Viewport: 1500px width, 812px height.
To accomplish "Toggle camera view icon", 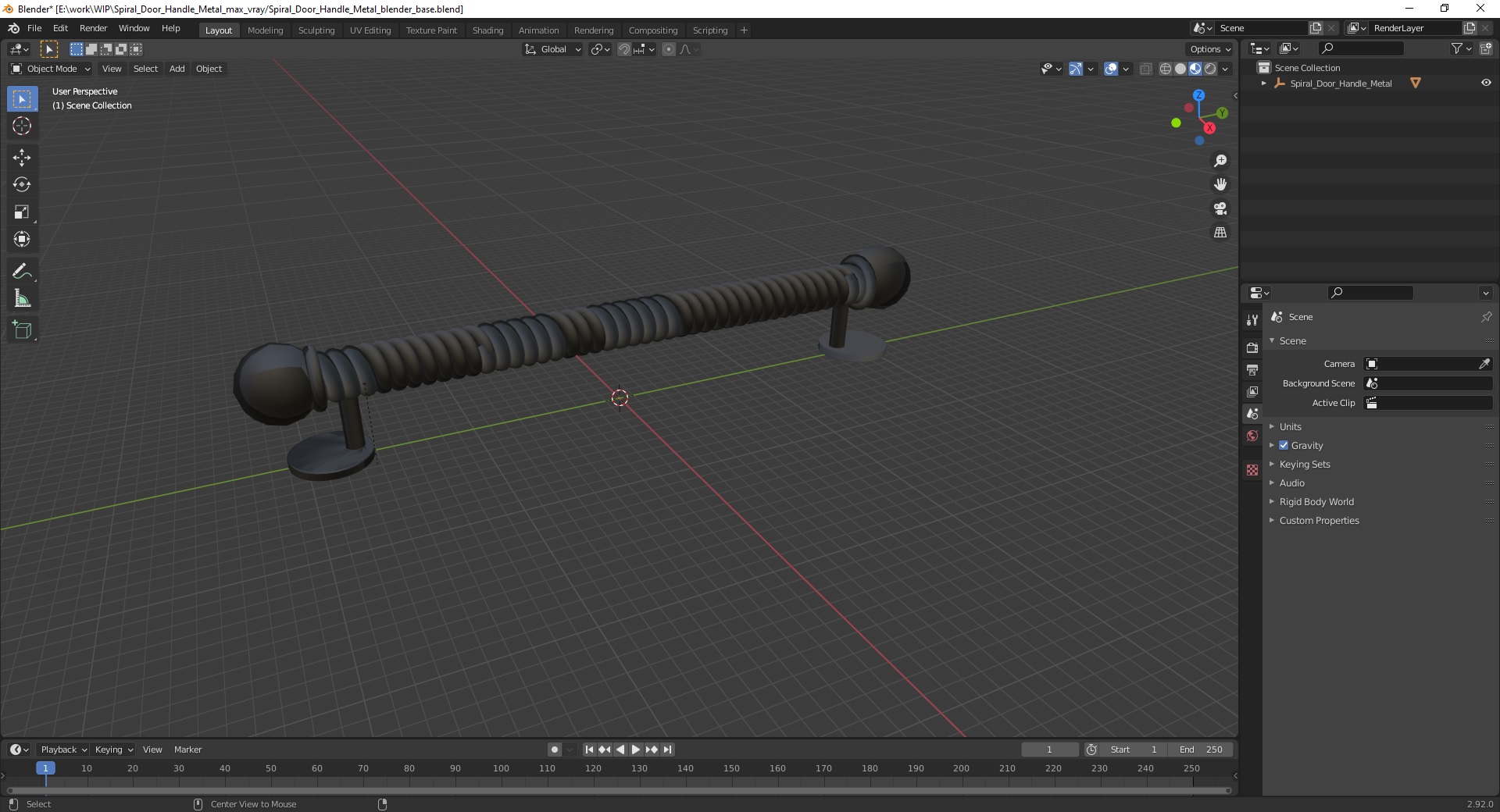I will pyautogui.click(x=1220, y=208).
